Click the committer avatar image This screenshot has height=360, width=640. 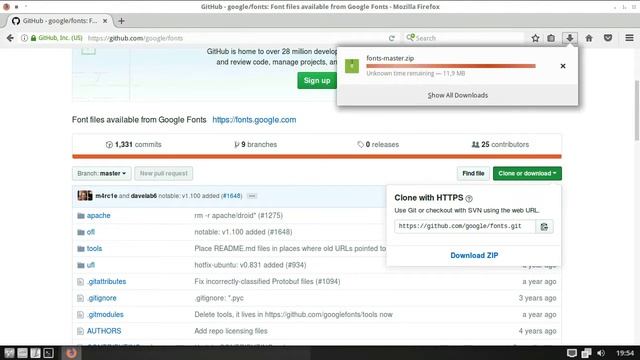click(x=85, y=196)
